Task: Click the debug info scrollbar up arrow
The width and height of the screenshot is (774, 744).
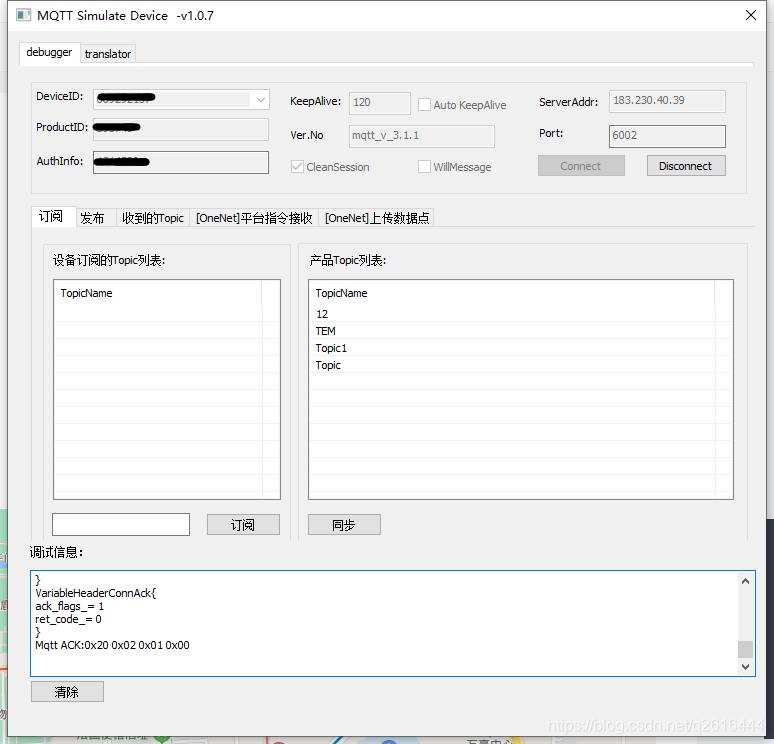Action: (745, 581)
